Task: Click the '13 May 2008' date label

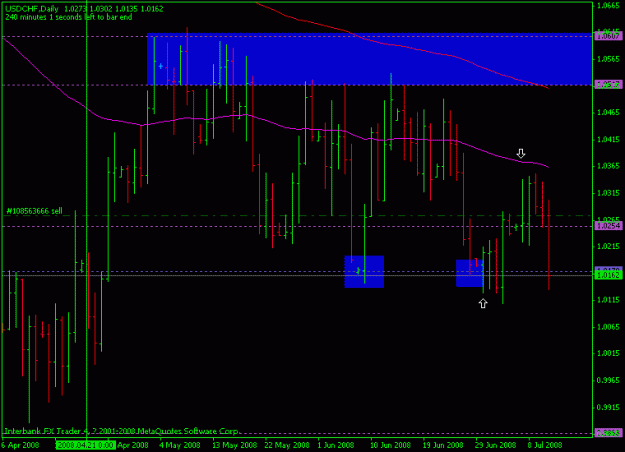Action: click(234, 445)
